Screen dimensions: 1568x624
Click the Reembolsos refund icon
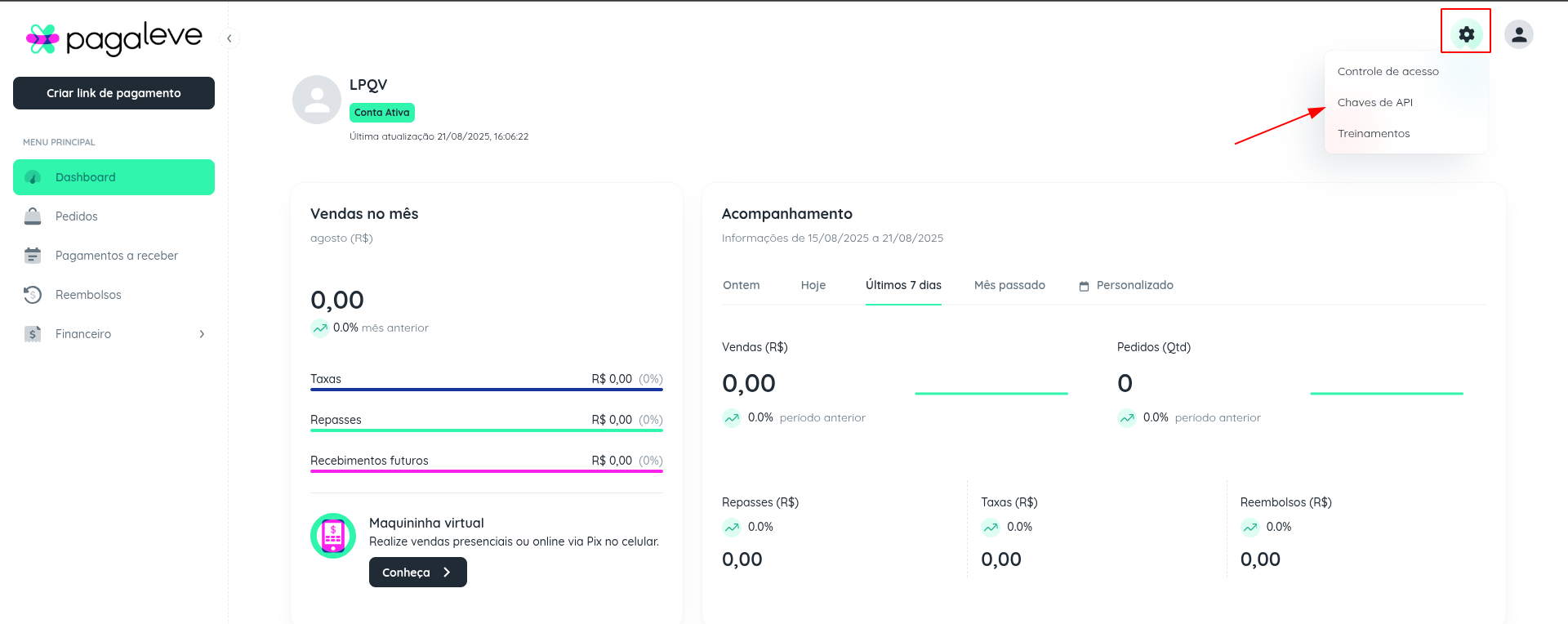(x=33, y=295)
